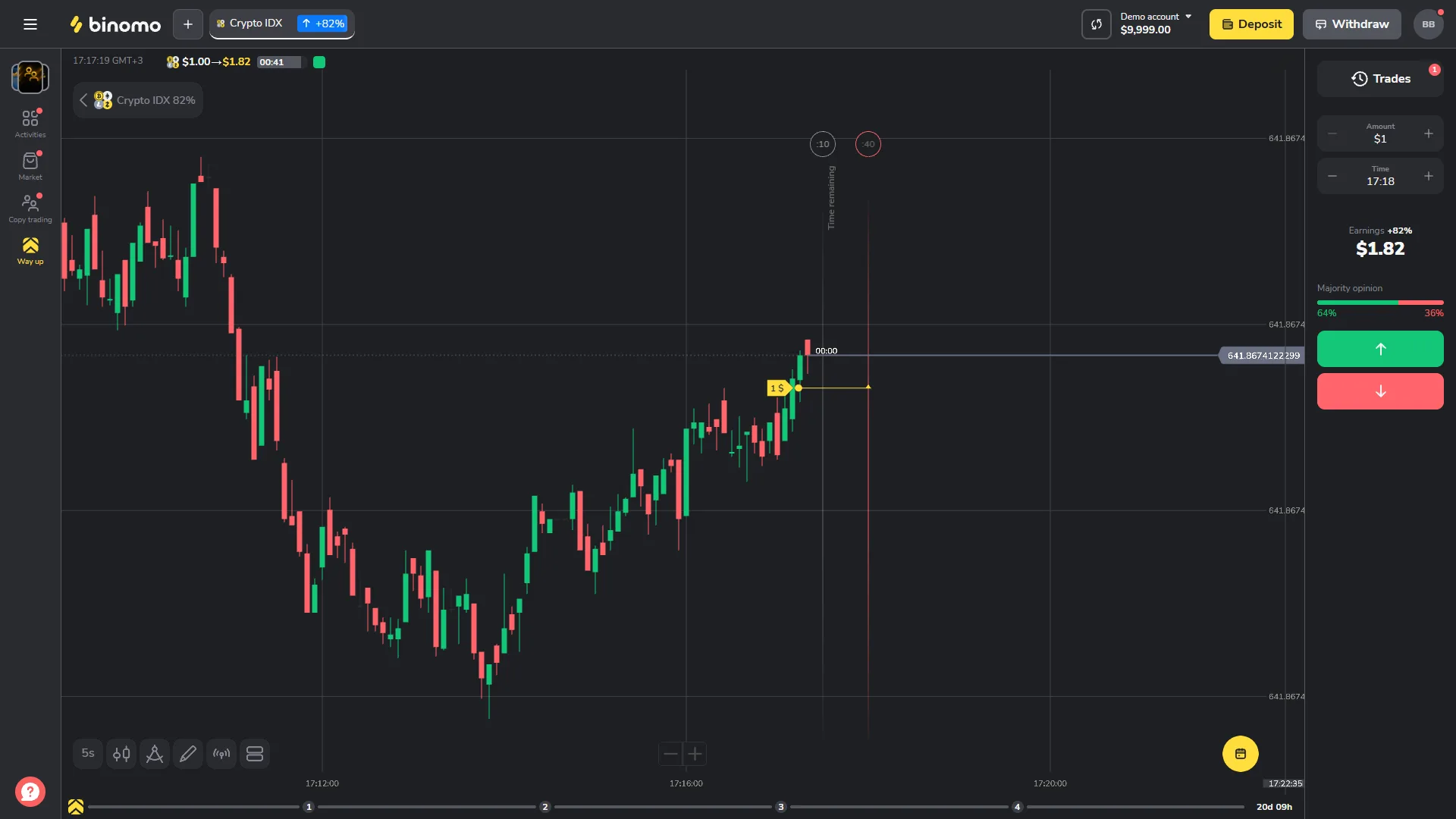Open the chart type candlestick selector

121,754
